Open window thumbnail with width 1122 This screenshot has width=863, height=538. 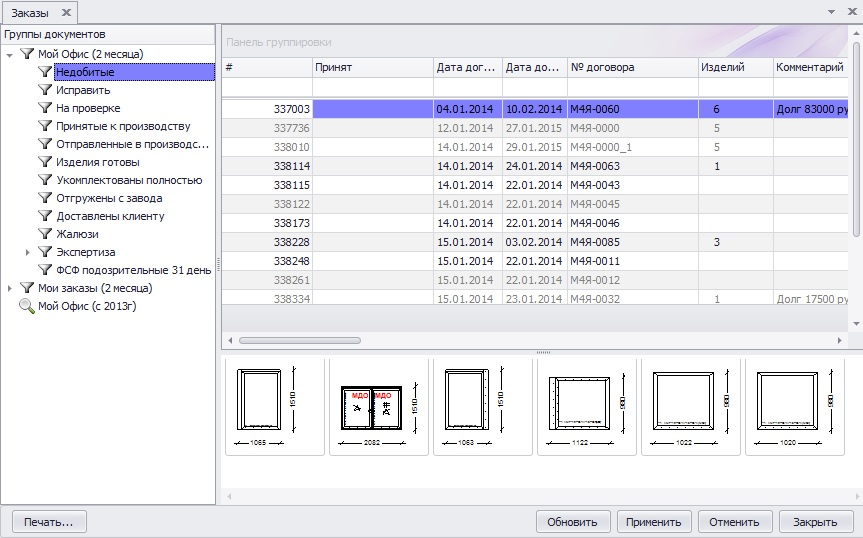587,407
